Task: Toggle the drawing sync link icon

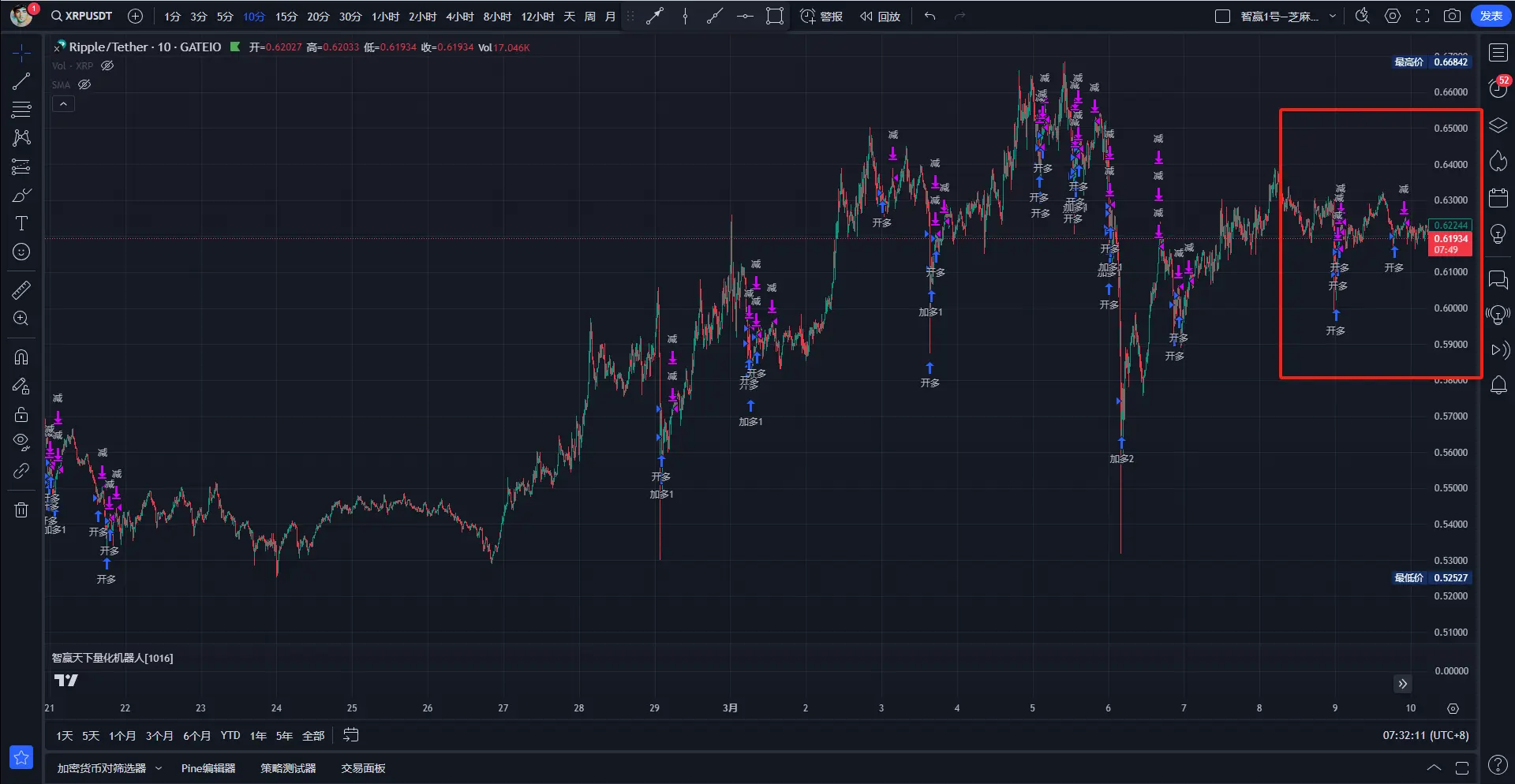Action: 21,471
